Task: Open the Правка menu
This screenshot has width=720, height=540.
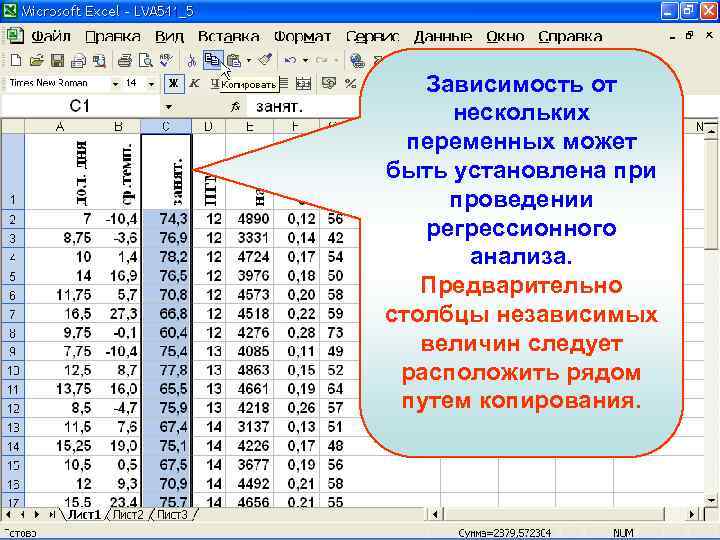Action: point(112,36)
